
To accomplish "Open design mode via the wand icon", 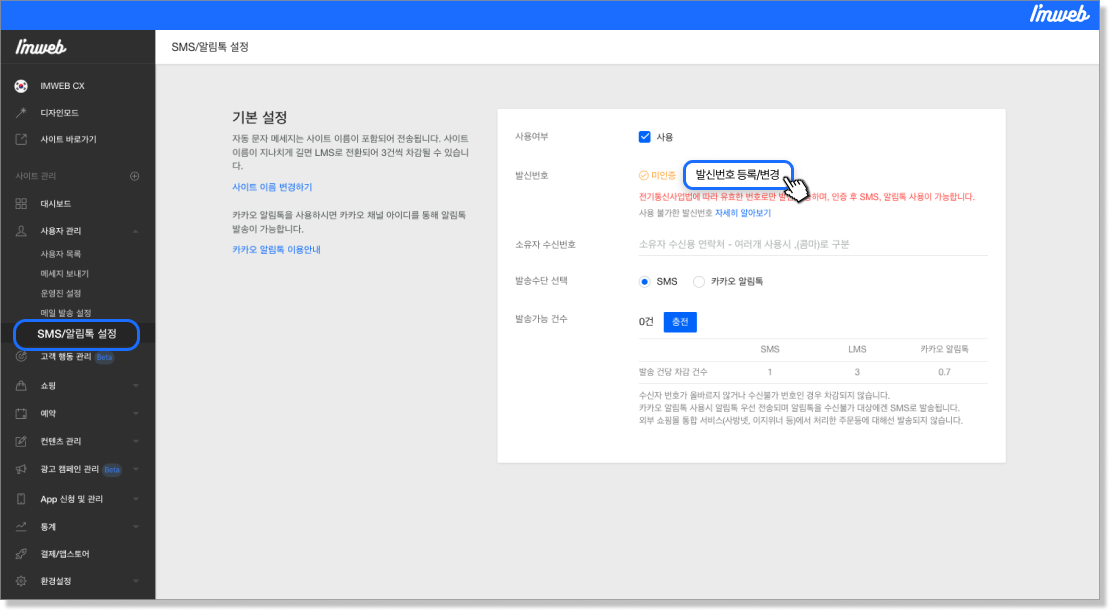I will 21,113.
